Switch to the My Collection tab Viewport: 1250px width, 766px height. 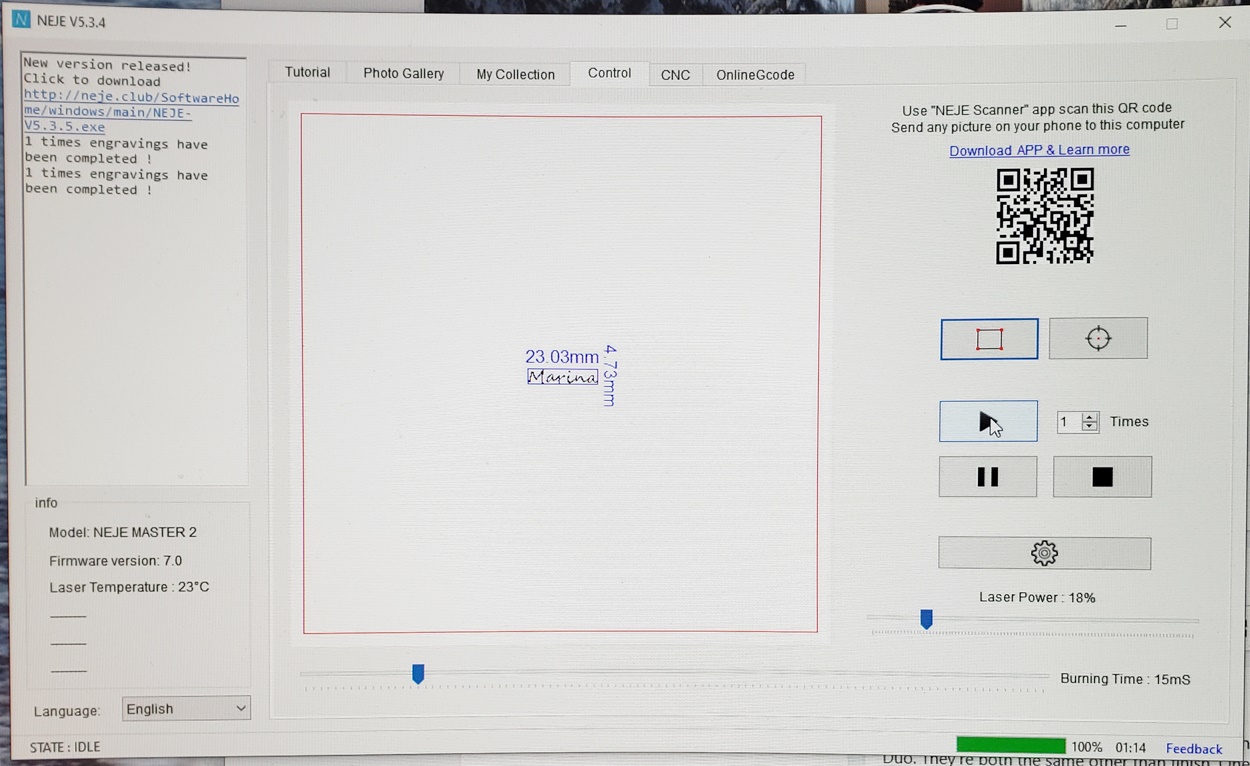tap(515, 75)
